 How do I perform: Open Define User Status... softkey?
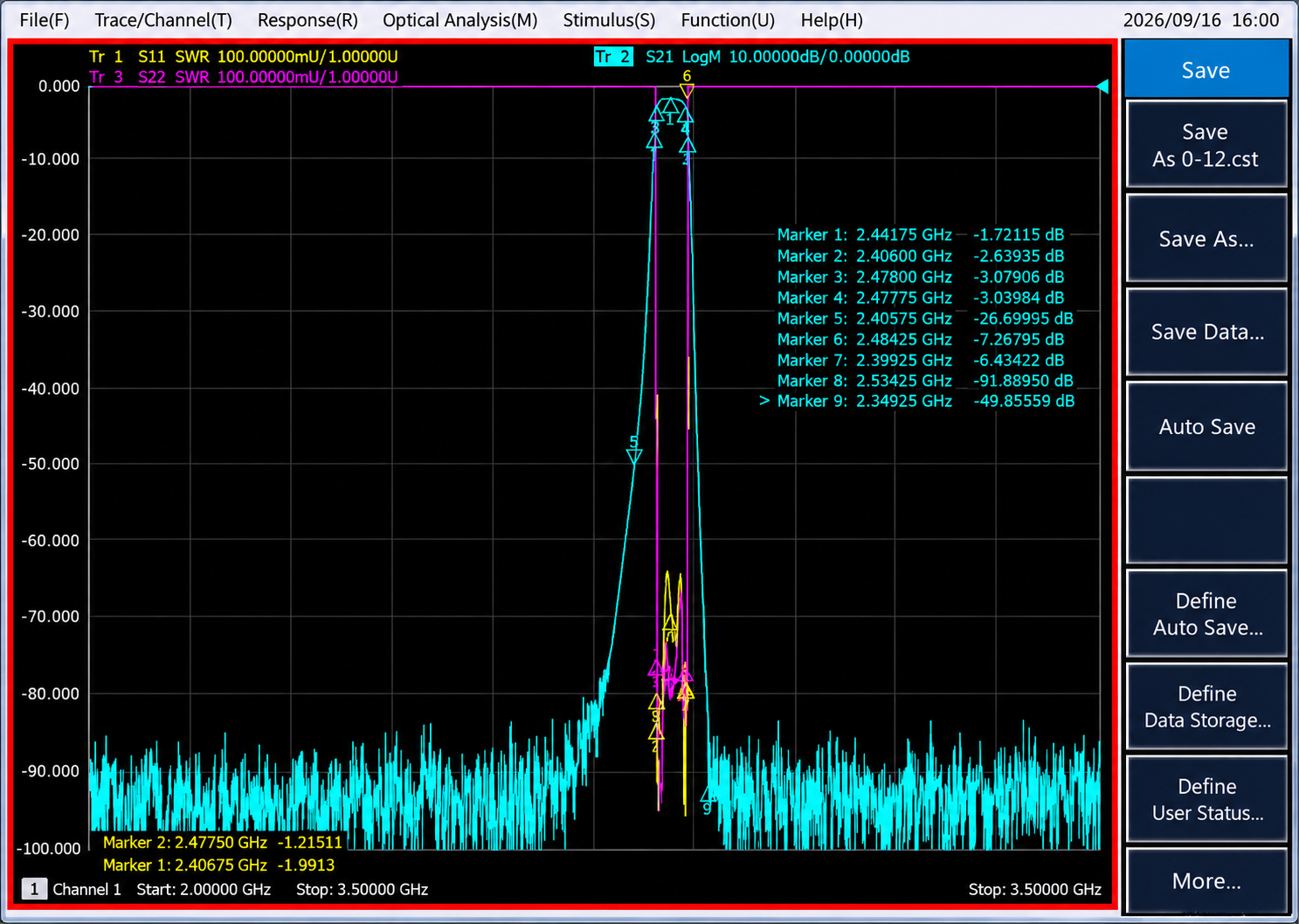[1206, 799]
